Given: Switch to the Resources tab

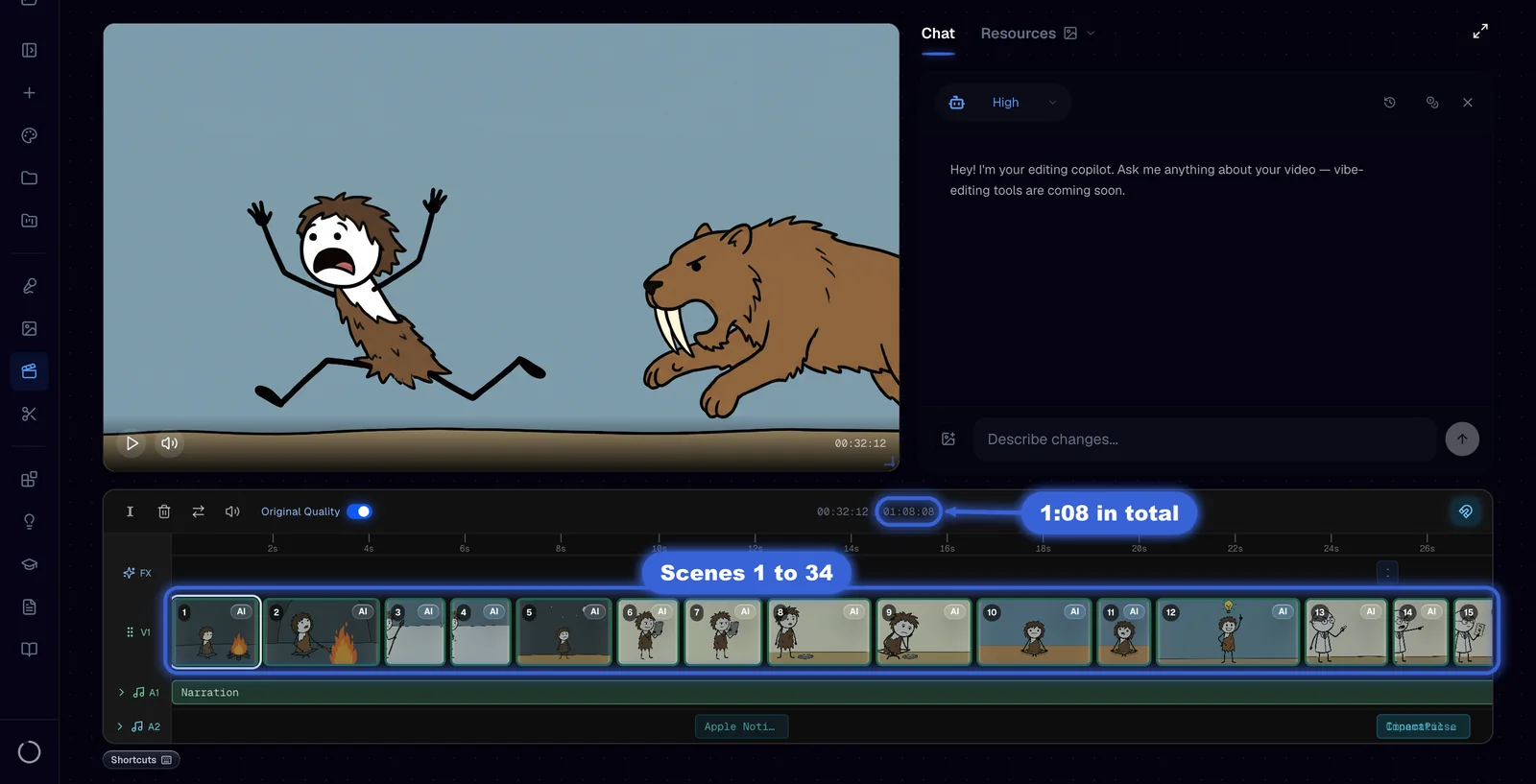Looking at the screenshot, I should pyautogui.click(x=1019, y=34).
